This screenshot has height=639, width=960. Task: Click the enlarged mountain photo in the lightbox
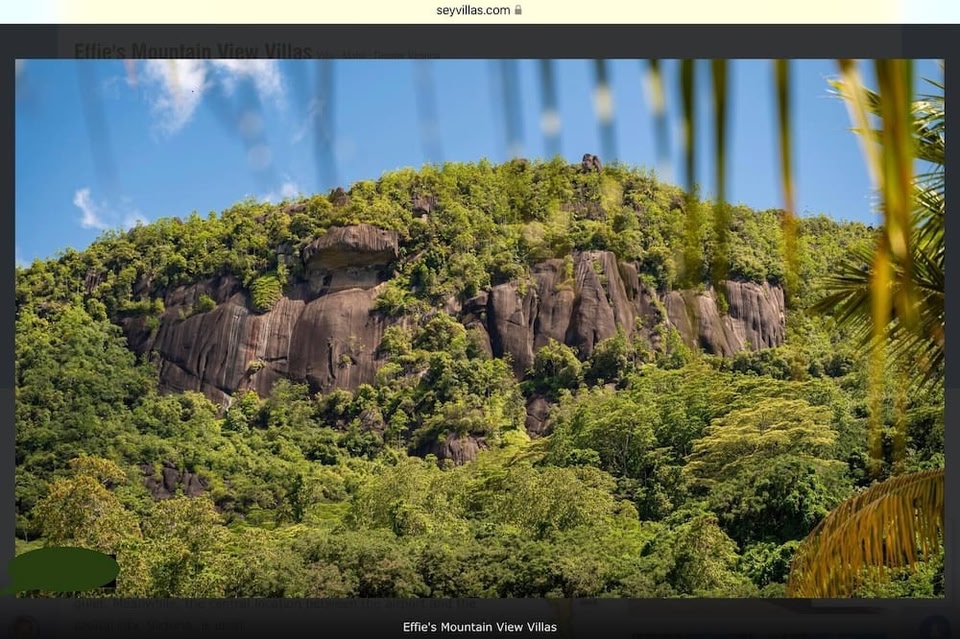tap(480, 400)
